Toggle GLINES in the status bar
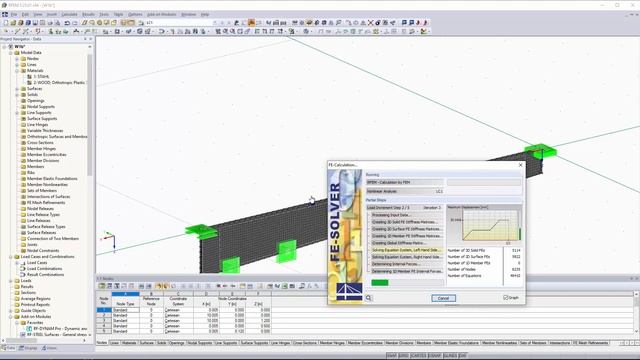 [450, 356]
